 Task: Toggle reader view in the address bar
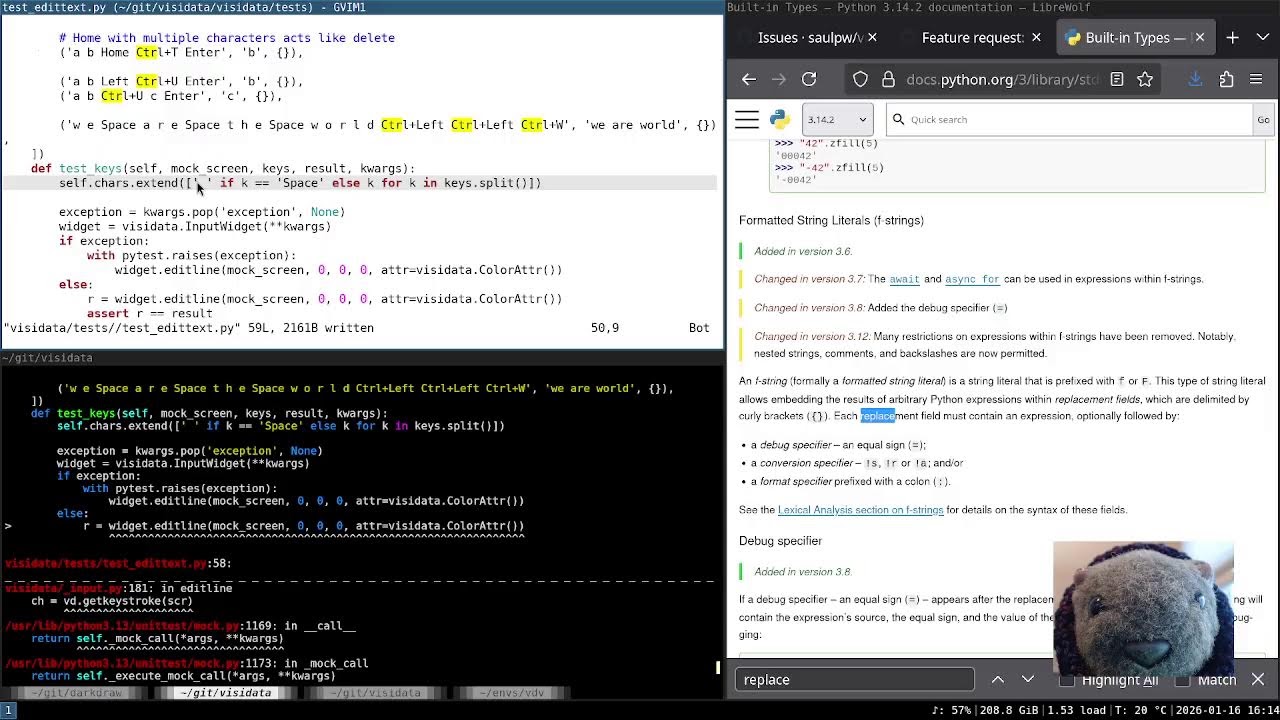pyautogui.click(x=1117, y=80)
